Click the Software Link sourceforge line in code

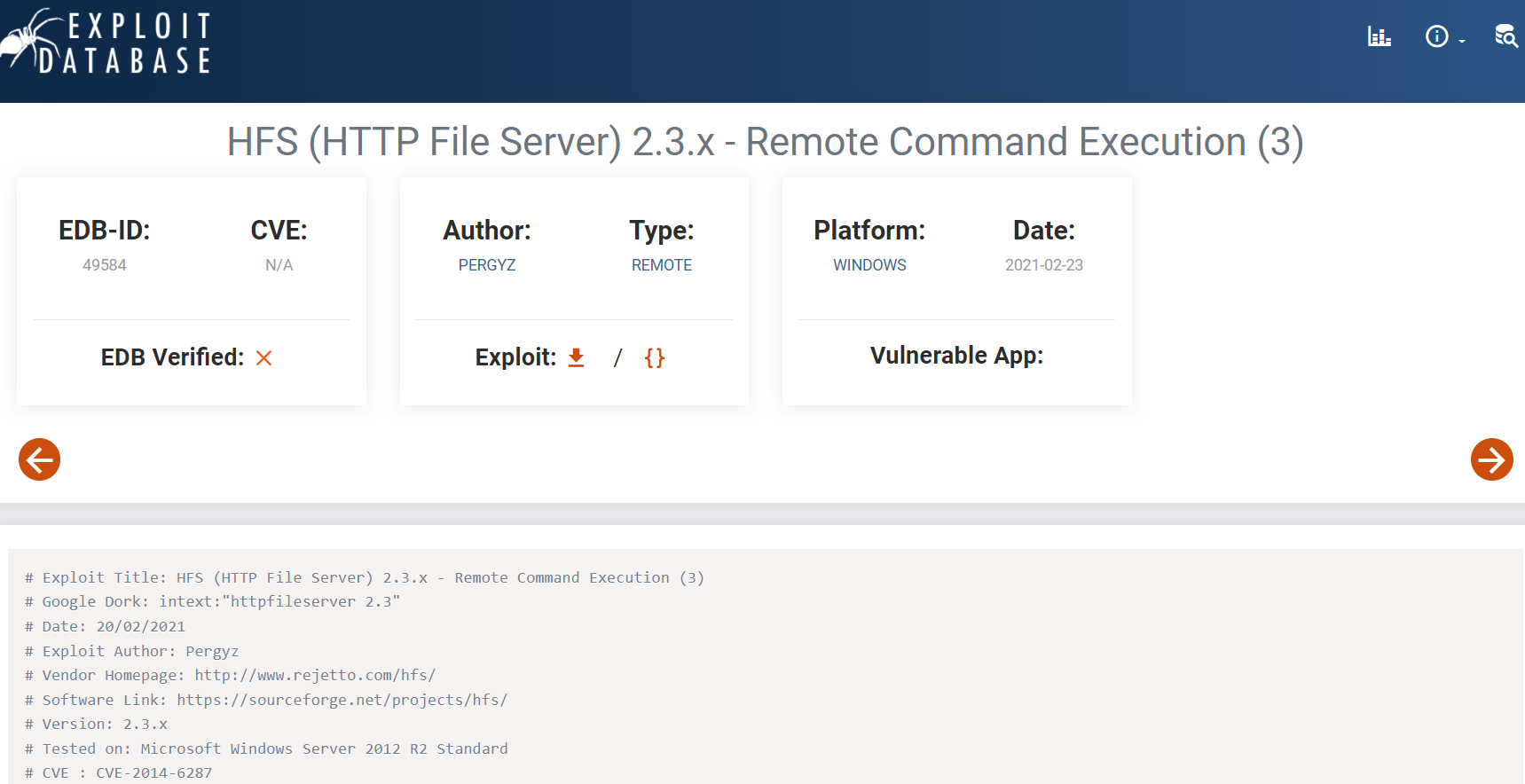[266, 700]
